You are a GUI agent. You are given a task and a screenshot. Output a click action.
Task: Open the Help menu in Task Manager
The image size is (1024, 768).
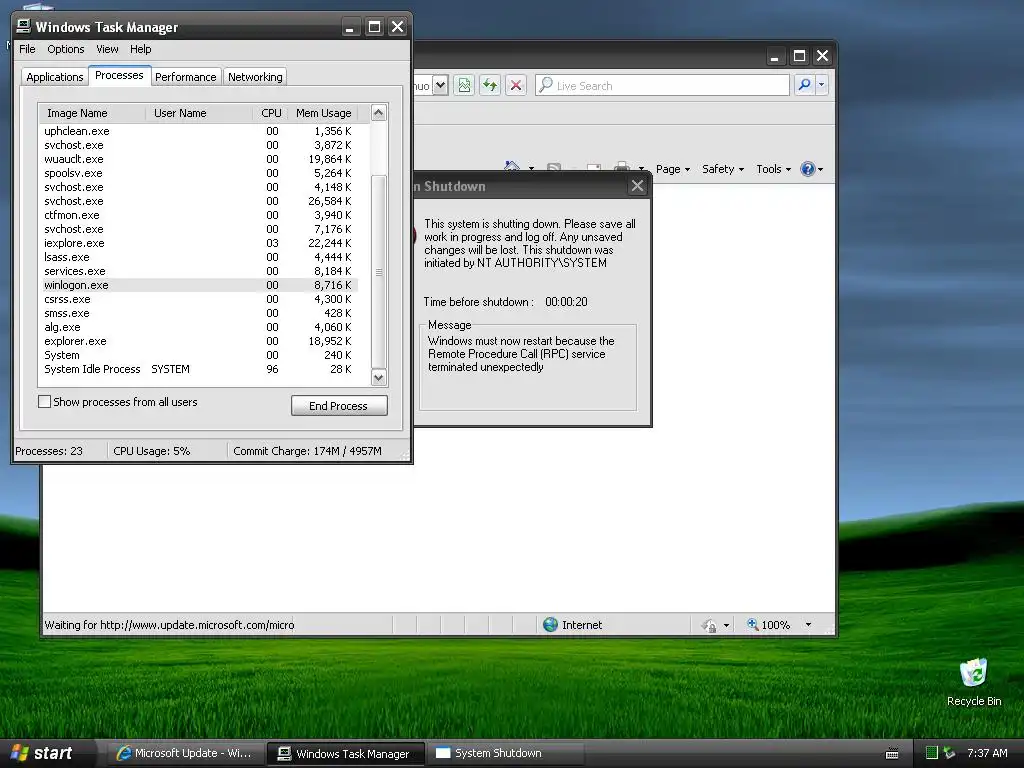140,49
